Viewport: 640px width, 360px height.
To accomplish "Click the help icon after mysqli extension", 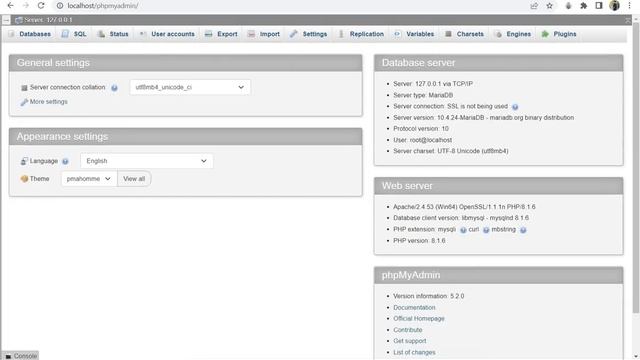I will (463, 230).
